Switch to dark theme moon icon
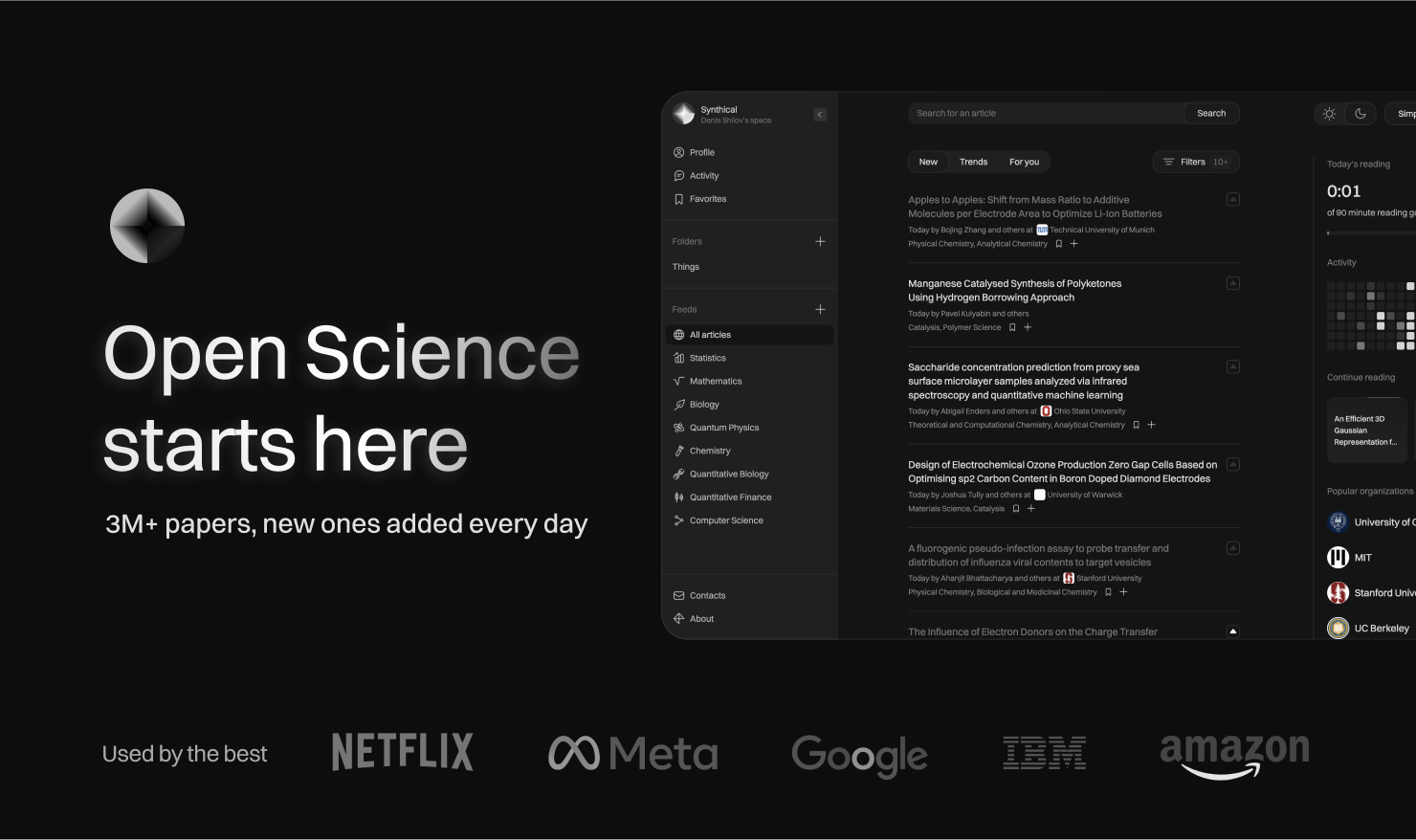The width and height of the screenshot is (1416, 840). [1361, 113]
